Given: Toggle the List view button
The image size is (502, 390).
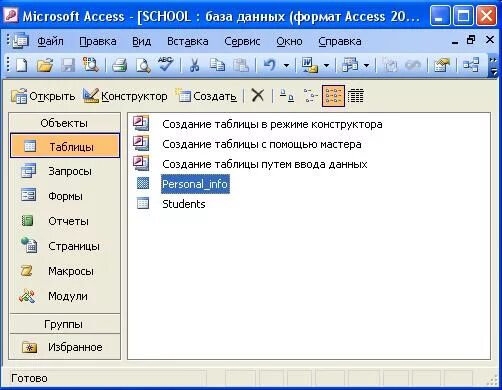Looking at the screenshot, I should point(333,96).
